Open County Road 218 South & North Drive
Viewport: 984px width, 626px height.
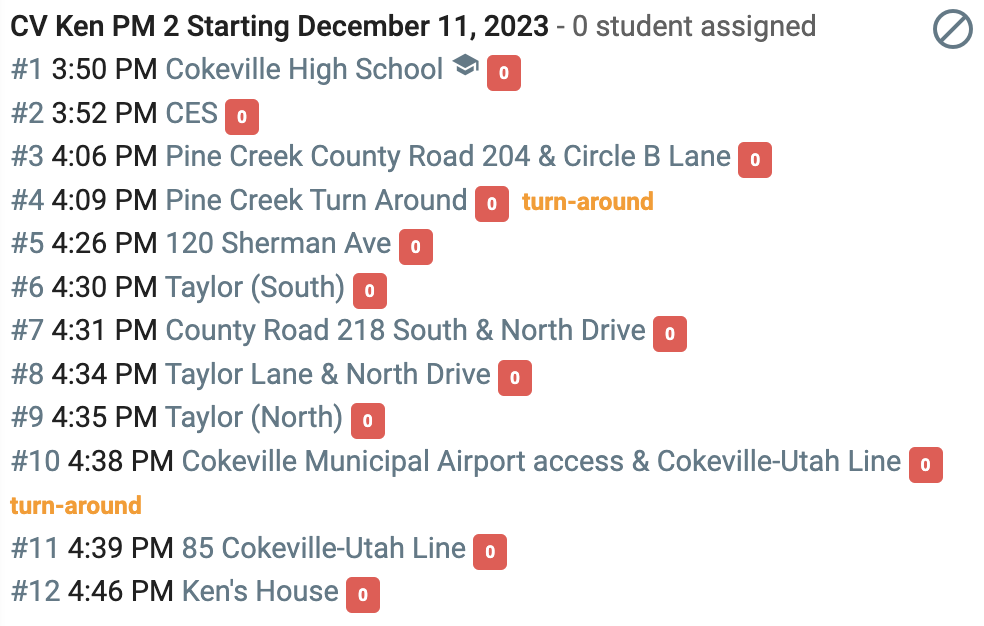(x=405, y=331)
